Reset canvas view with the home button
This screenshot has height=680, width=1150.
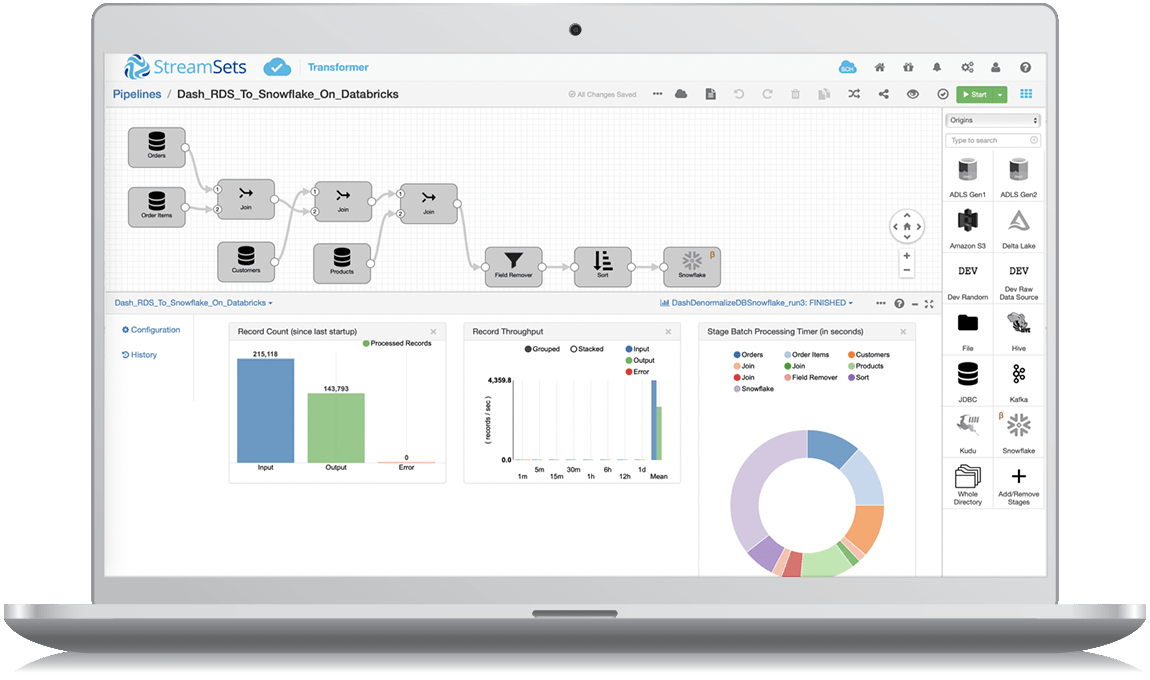click(907, 227)
